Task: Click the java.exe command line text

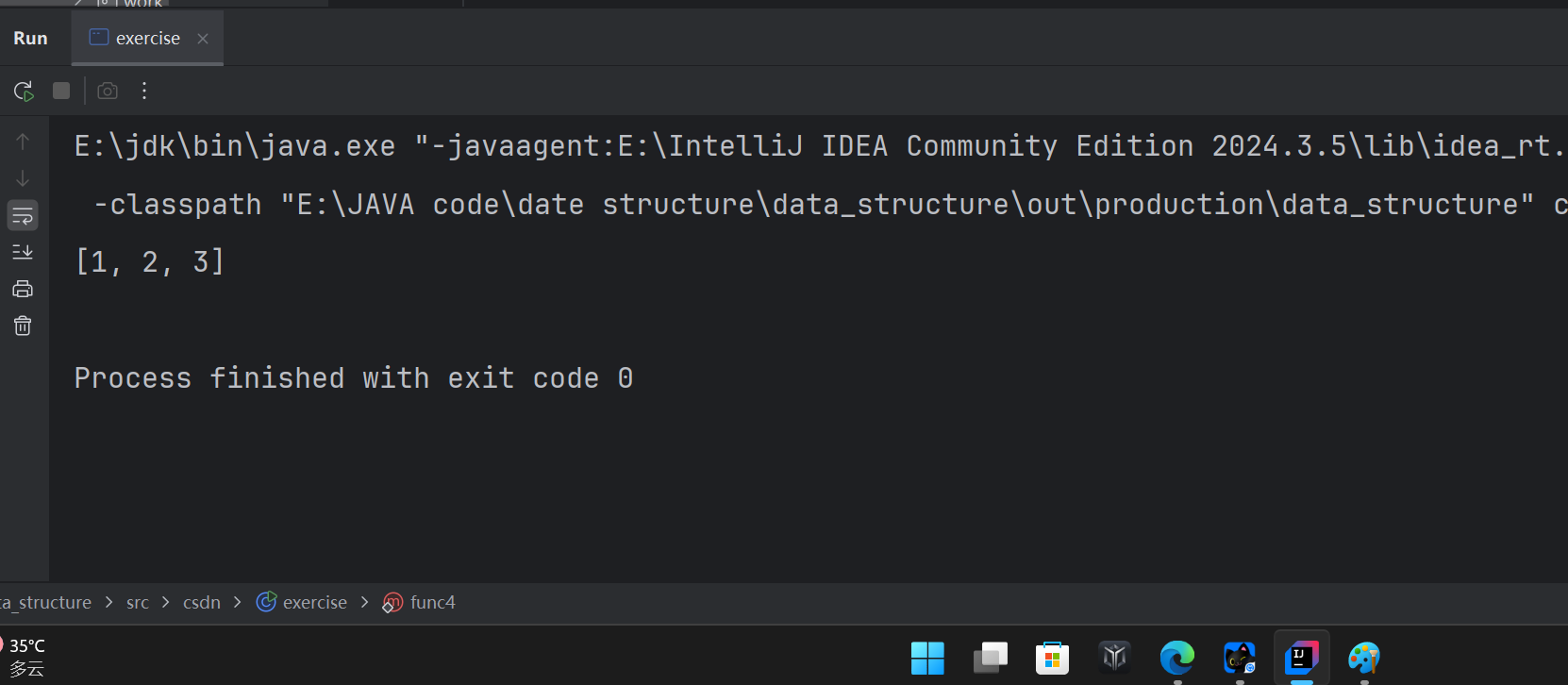Action: [x=821, y=146]
